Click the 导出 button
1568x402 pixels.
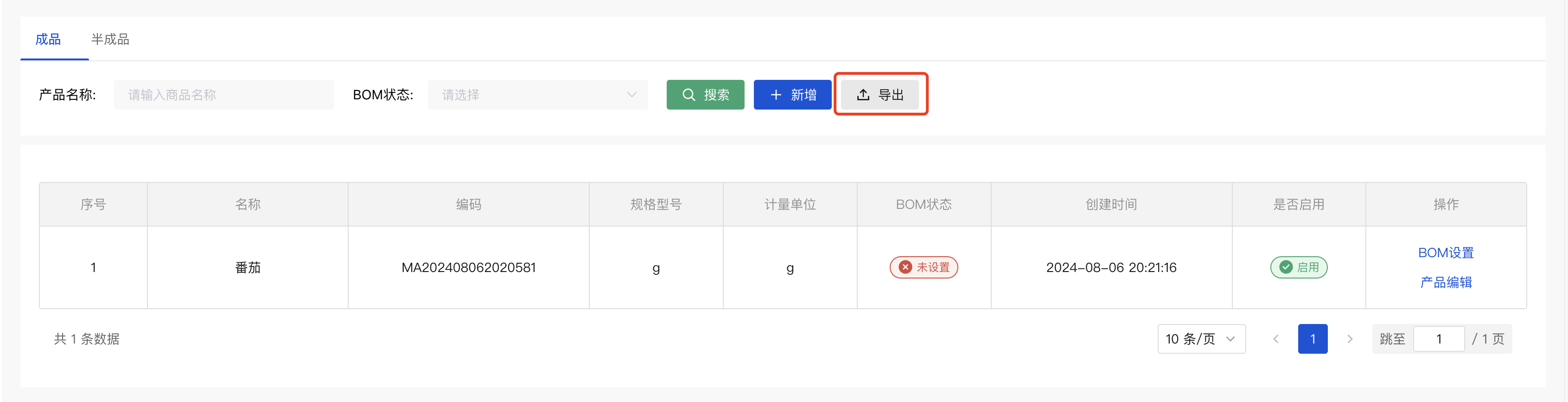[x=880, y=95]
